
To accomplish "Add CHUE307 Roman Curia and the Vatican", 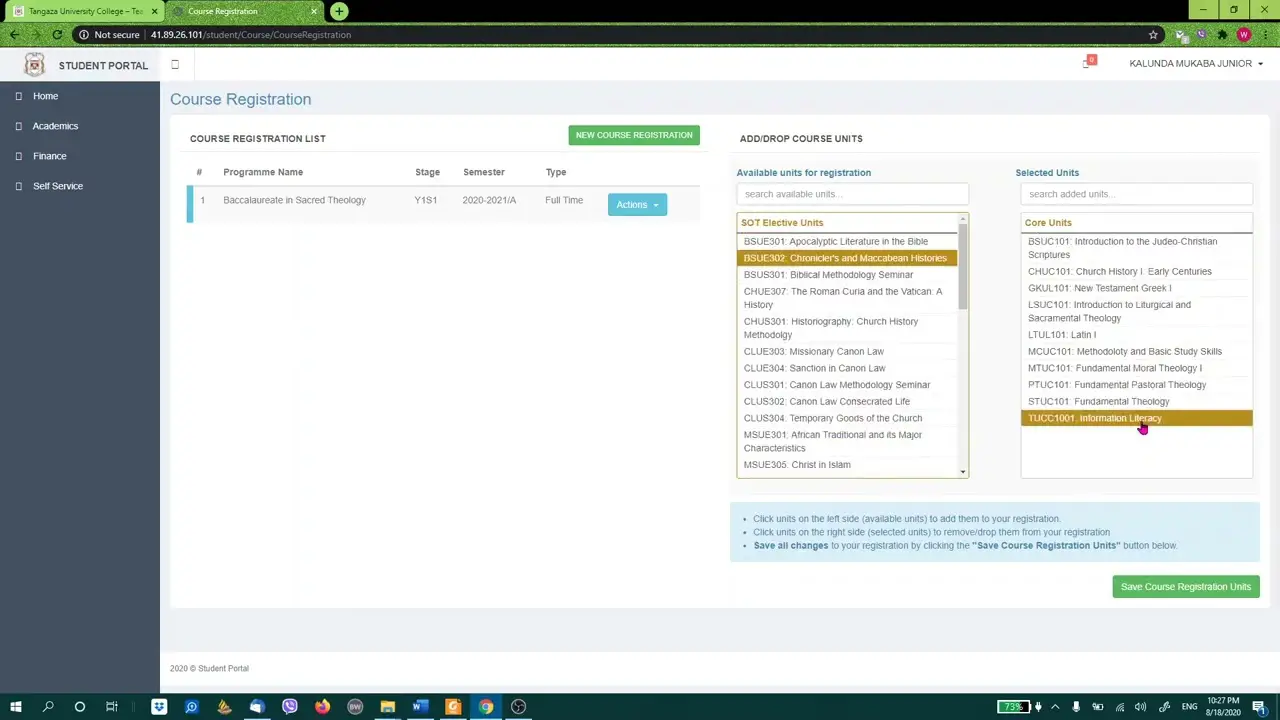I will click(x=847, y=298).
